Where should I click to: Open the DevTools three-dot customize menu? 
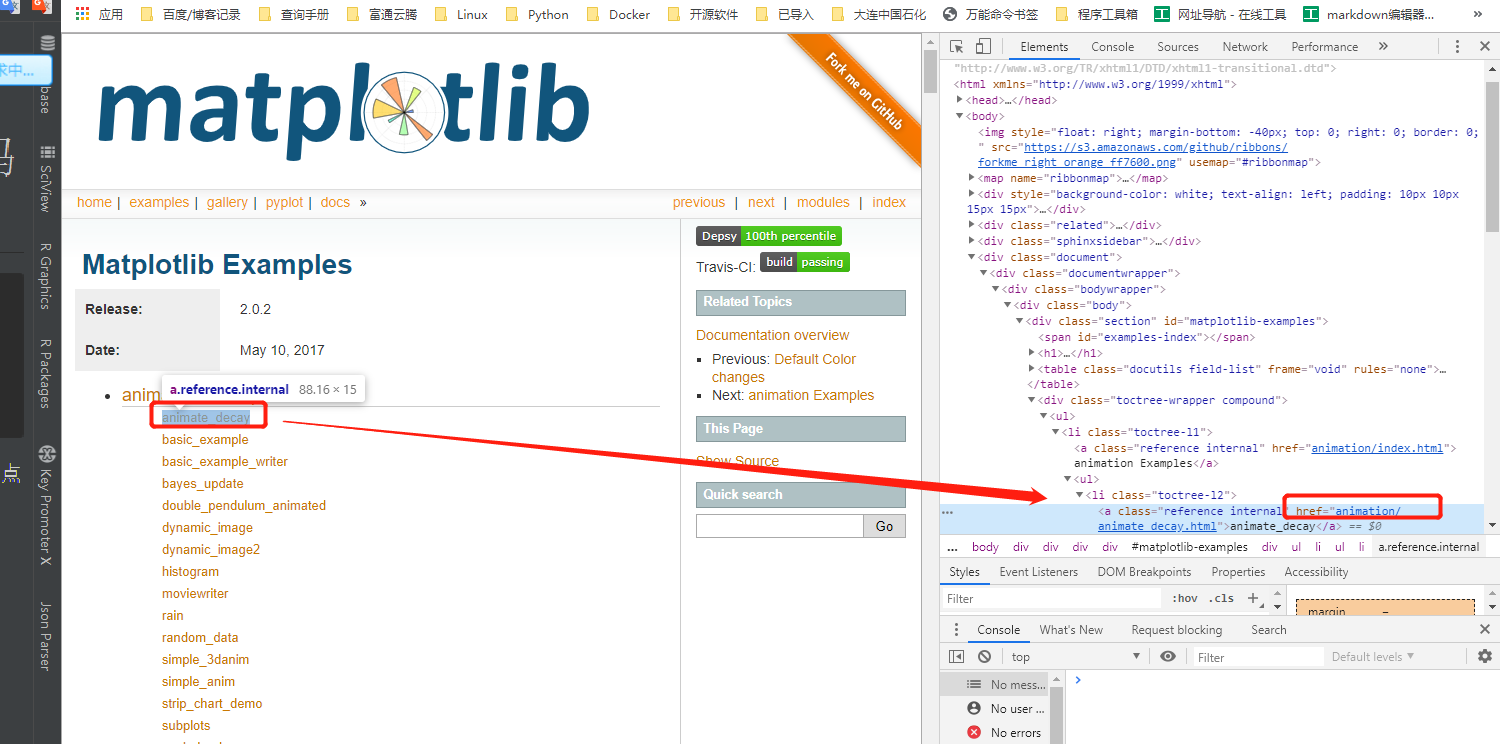1457,47
